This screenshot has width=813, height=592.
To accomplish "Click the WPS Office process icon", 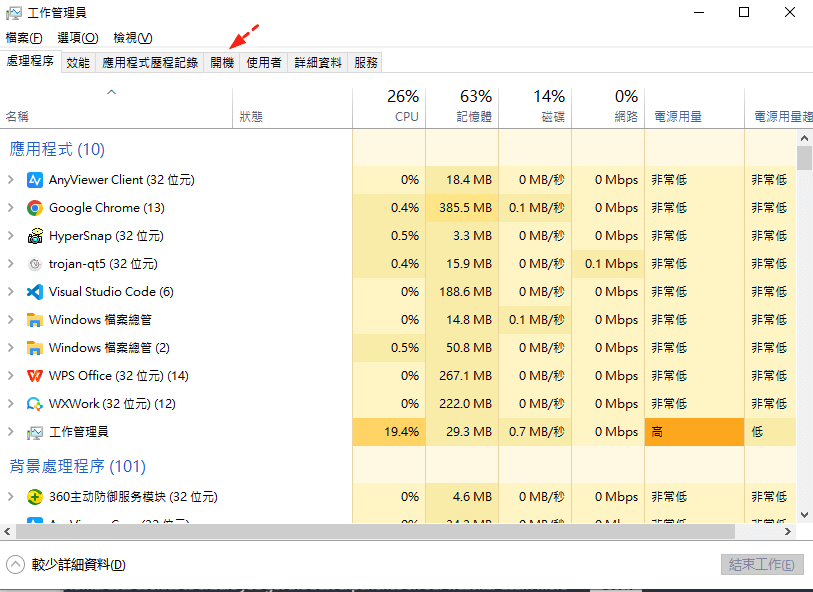I will pos(35,376).
